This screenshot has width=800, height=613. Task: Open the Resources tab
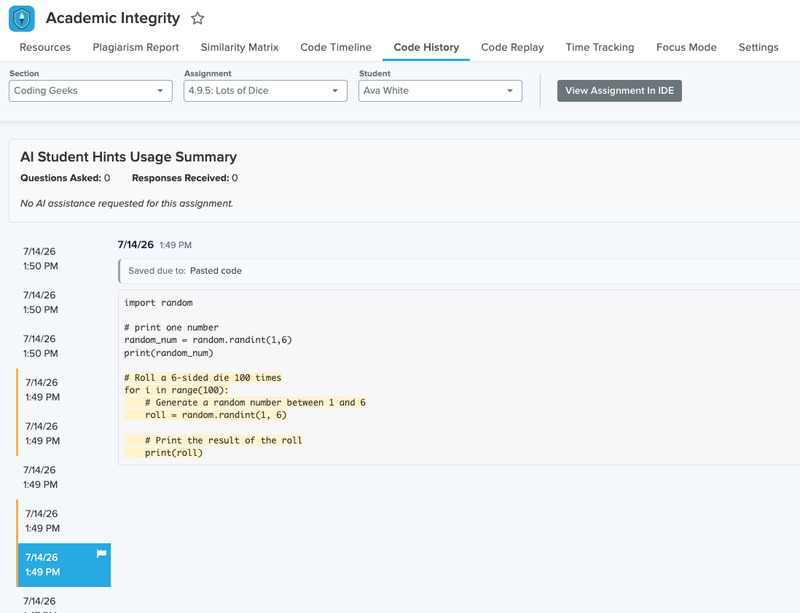(x=45, y=47)
